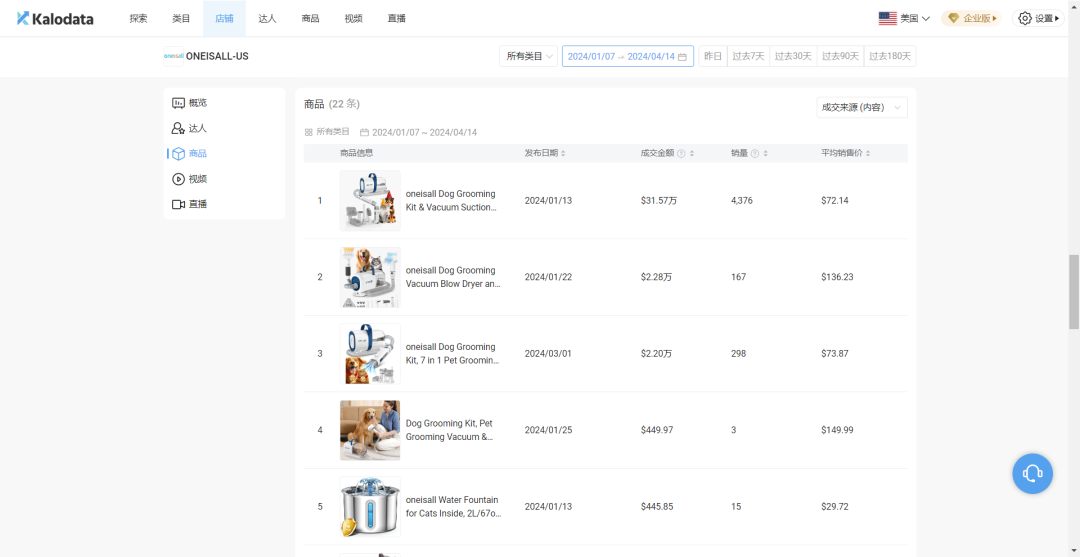1080x557 pixels.
Task: Click the 企业版 upgrade button
Action: [971, 18]
